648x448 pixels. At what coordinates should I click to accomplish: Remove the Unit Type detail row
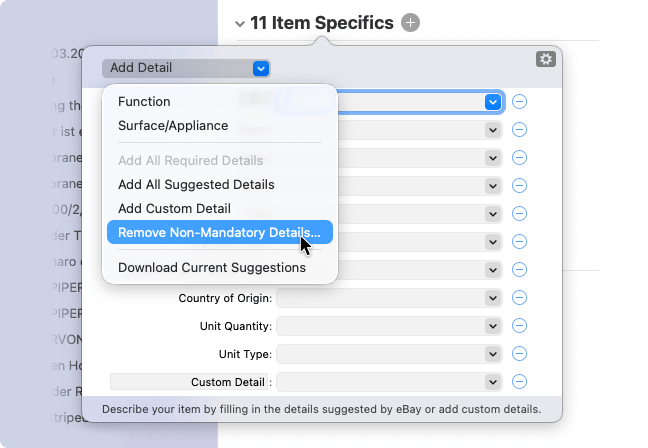pos(519,354)
